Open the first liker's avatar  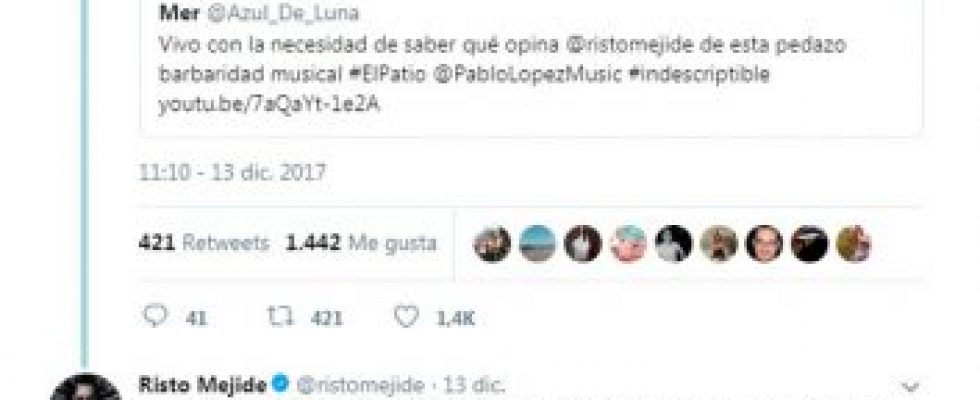492,244
